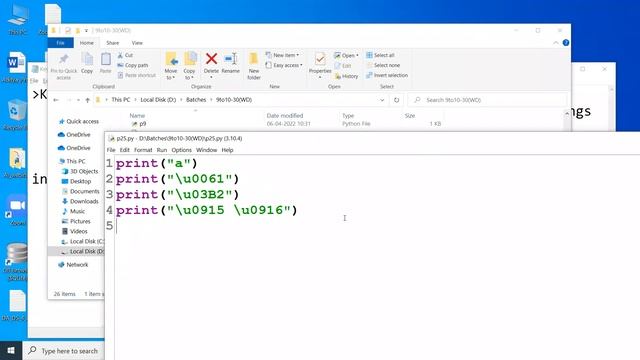Open IDLE Edit menu

pyautogui.click(x=124, y=150)
